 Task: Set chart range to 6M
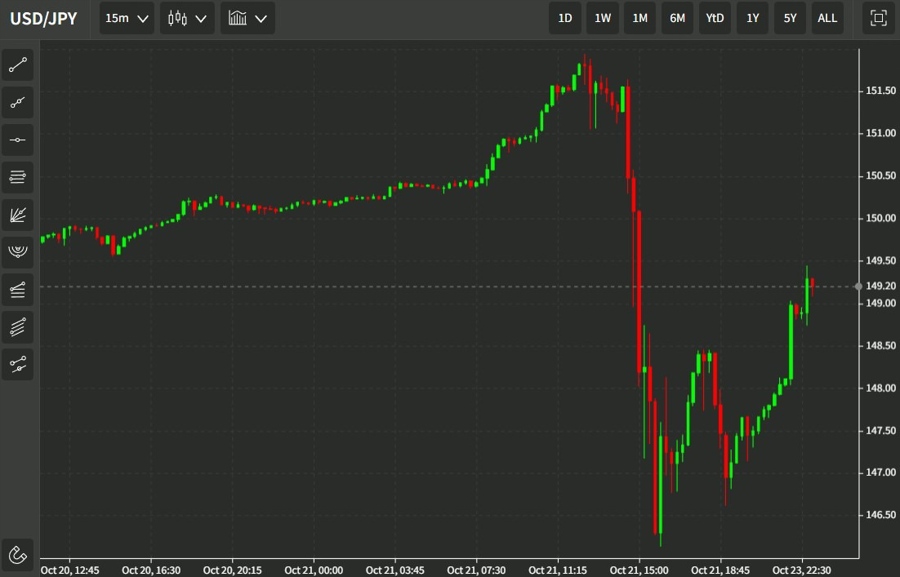click(x=677, y=18)
